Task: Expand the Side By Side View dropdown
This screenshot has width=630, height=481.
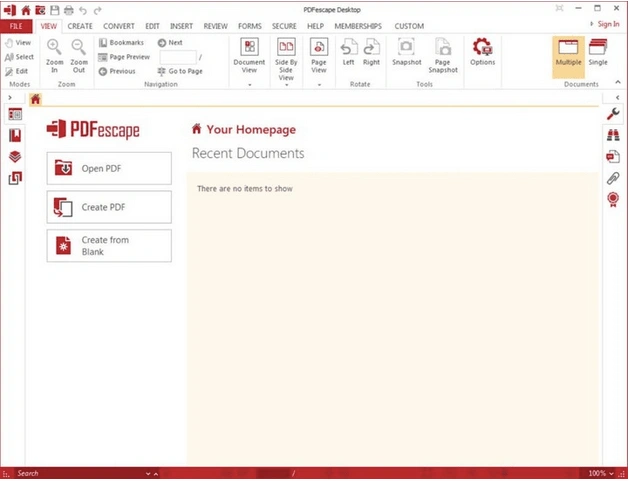Action: click(286, 85)
